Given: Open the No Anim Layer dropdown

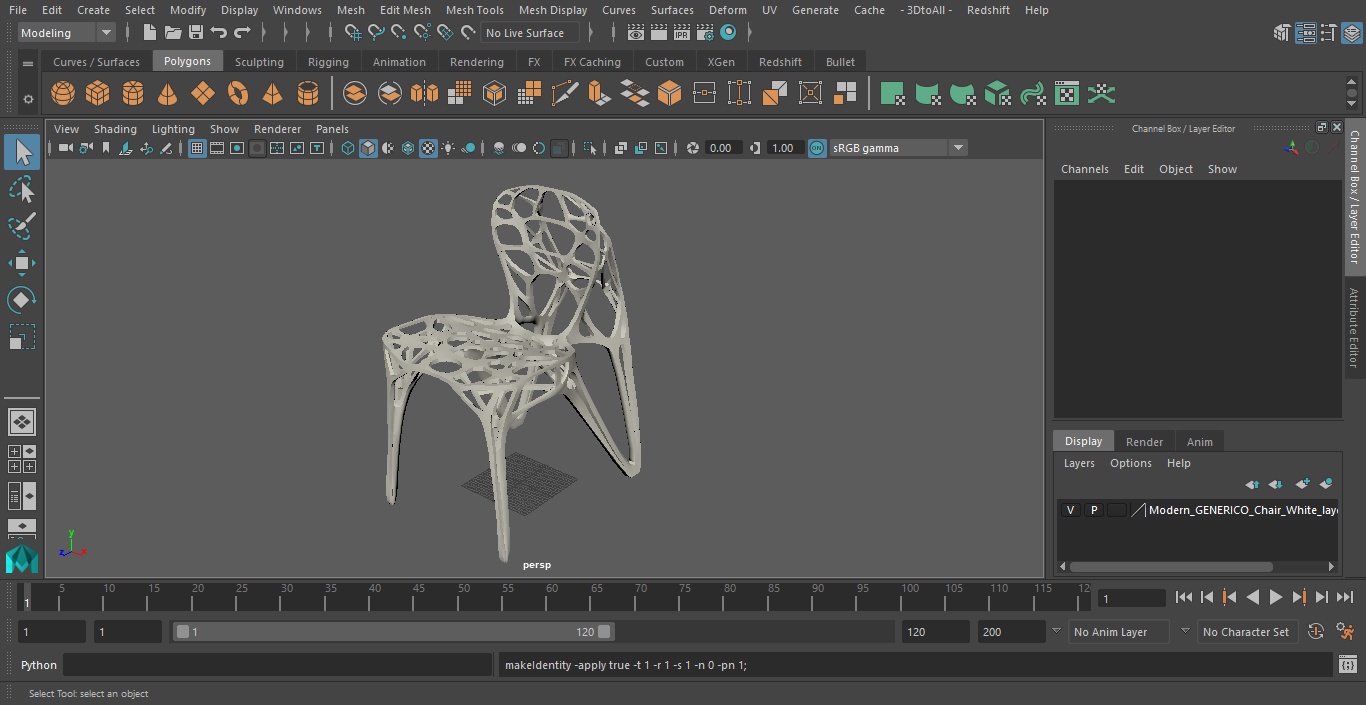Looking at the screenshot, I should click(1121, 632).
